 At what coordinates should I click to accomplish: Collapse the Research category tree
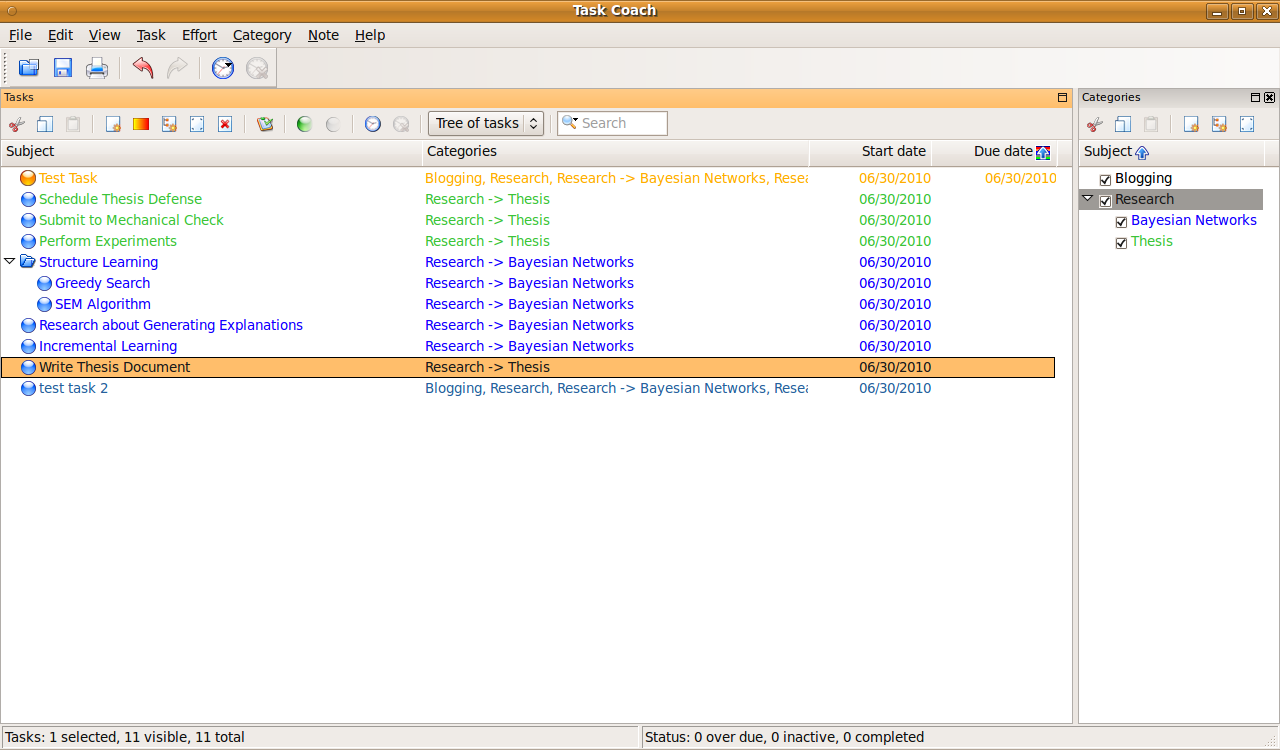(x=1088, y=199)
